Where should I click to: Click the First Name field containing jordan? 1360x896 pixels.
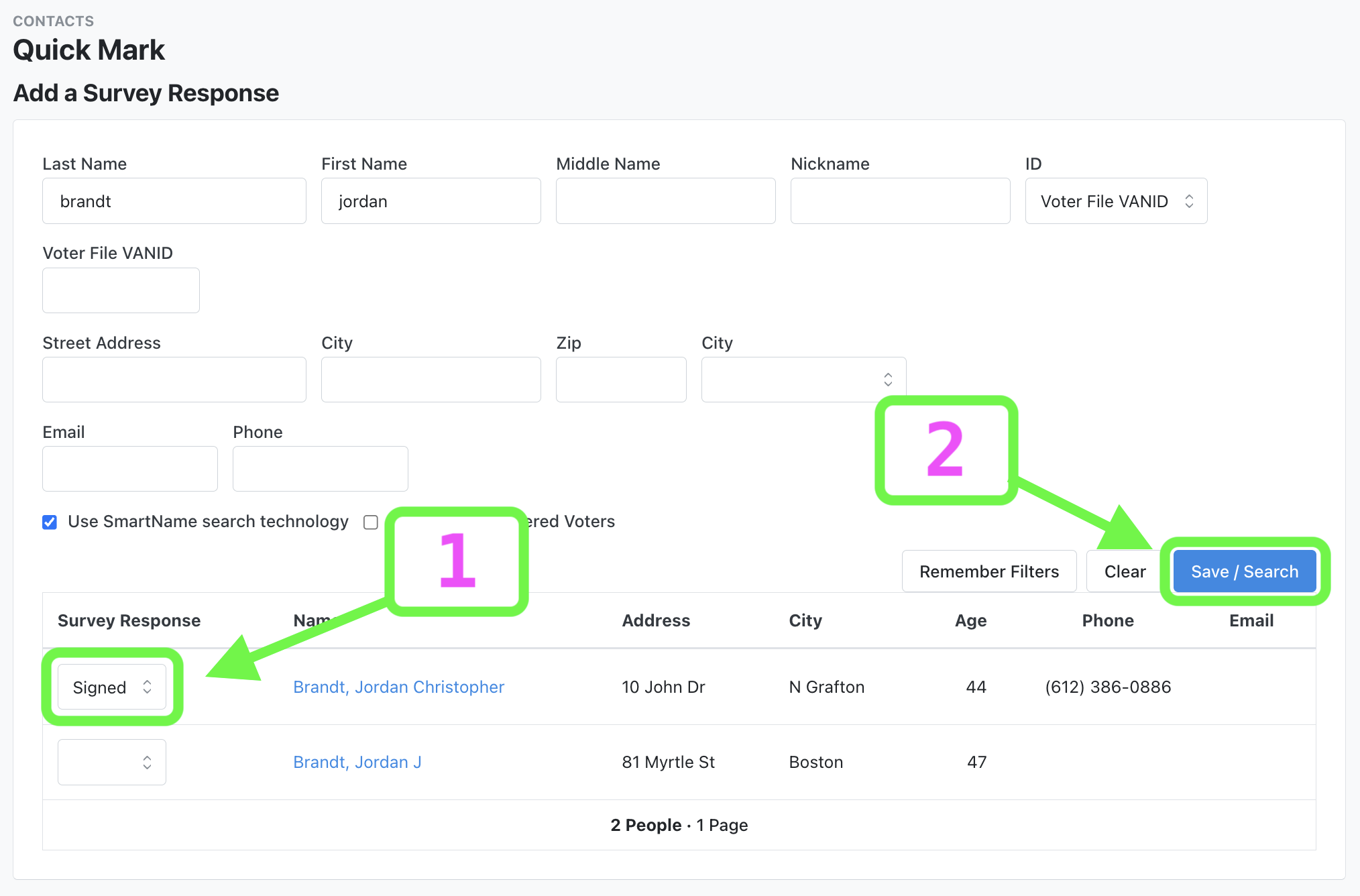pyautogui.click(x=431, y=201)
